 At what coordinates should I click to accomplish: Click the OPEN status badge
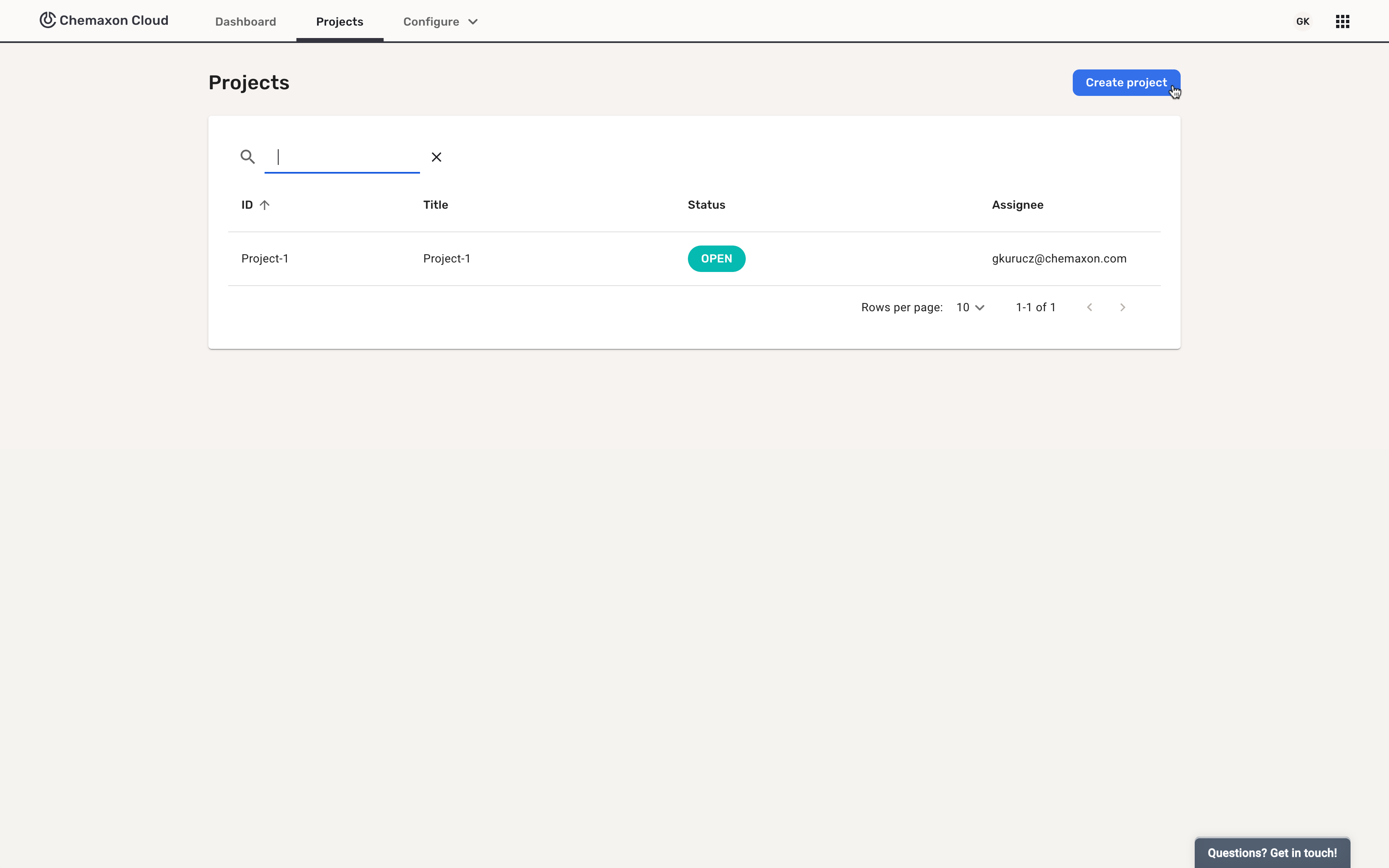[x=716, y=259]
